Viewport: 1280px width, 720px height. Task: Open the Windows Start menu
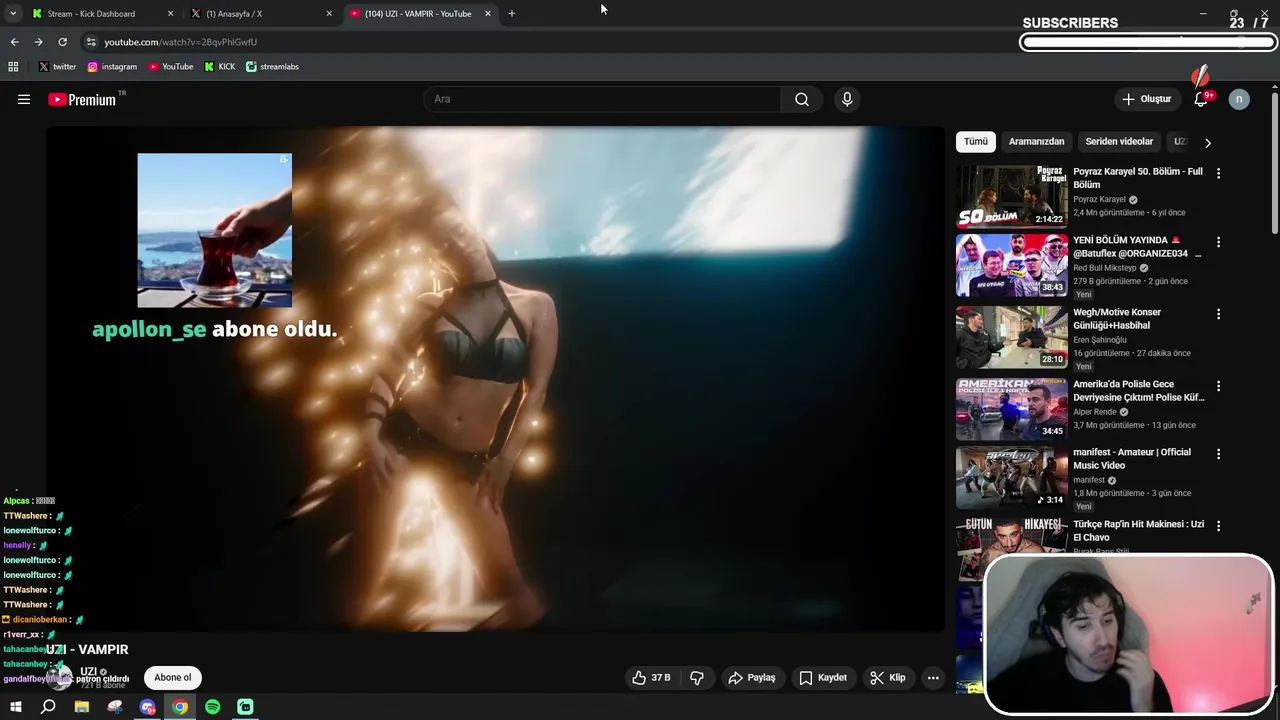point(16,707)
